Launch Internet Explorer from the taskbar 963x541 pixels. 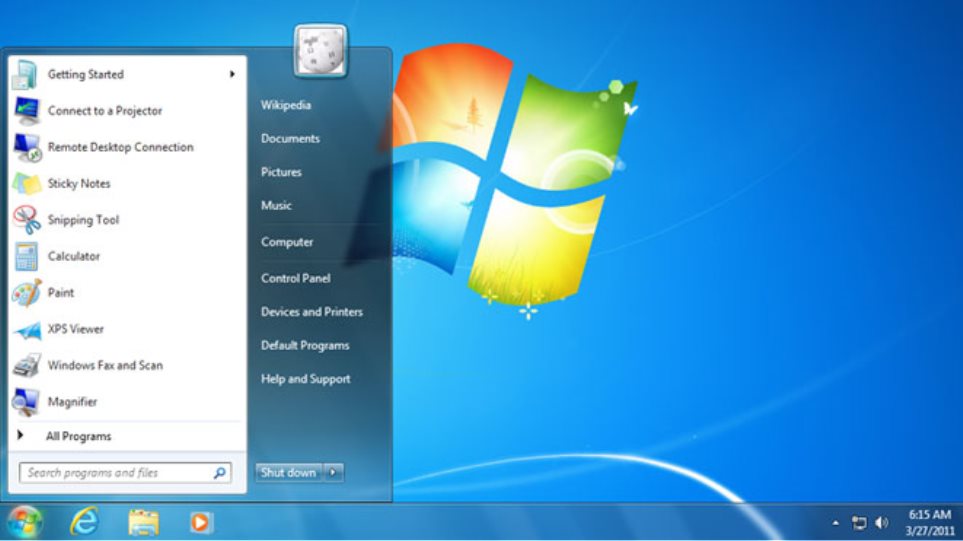pyautogui.click(x=84, y=522)
